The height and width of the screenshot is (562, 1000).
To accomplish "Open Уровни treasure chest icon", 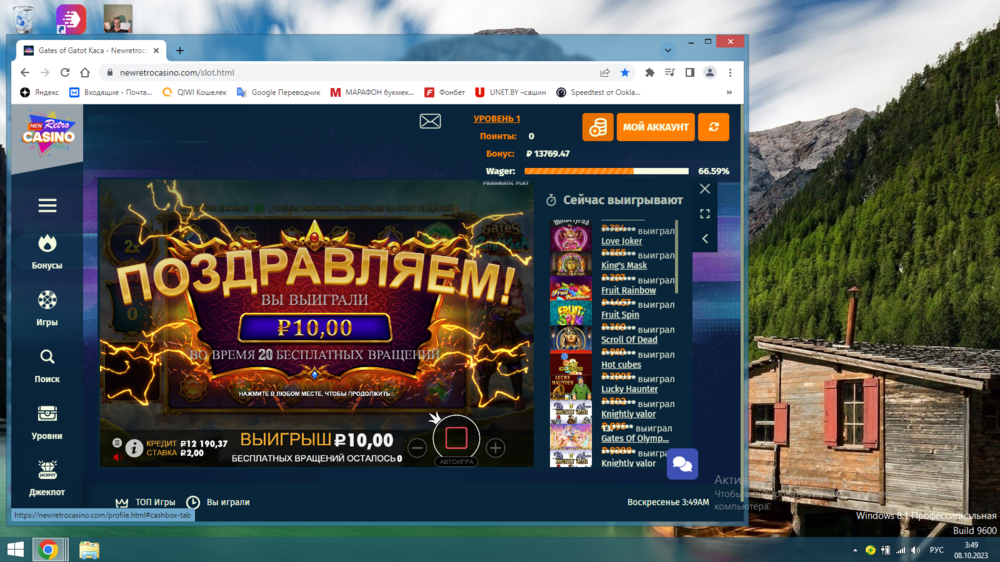I will (x=47, y=414).
